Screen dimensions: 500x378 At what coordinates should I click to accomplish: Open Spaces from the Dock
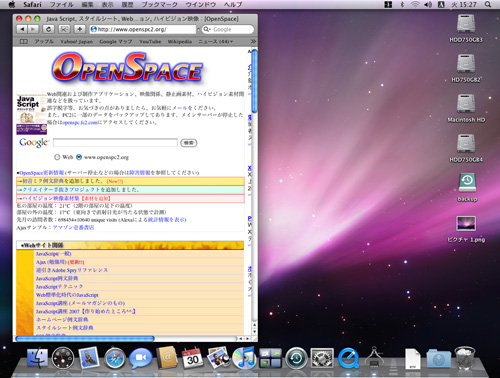pyautogui.click(x=270, y=358)
